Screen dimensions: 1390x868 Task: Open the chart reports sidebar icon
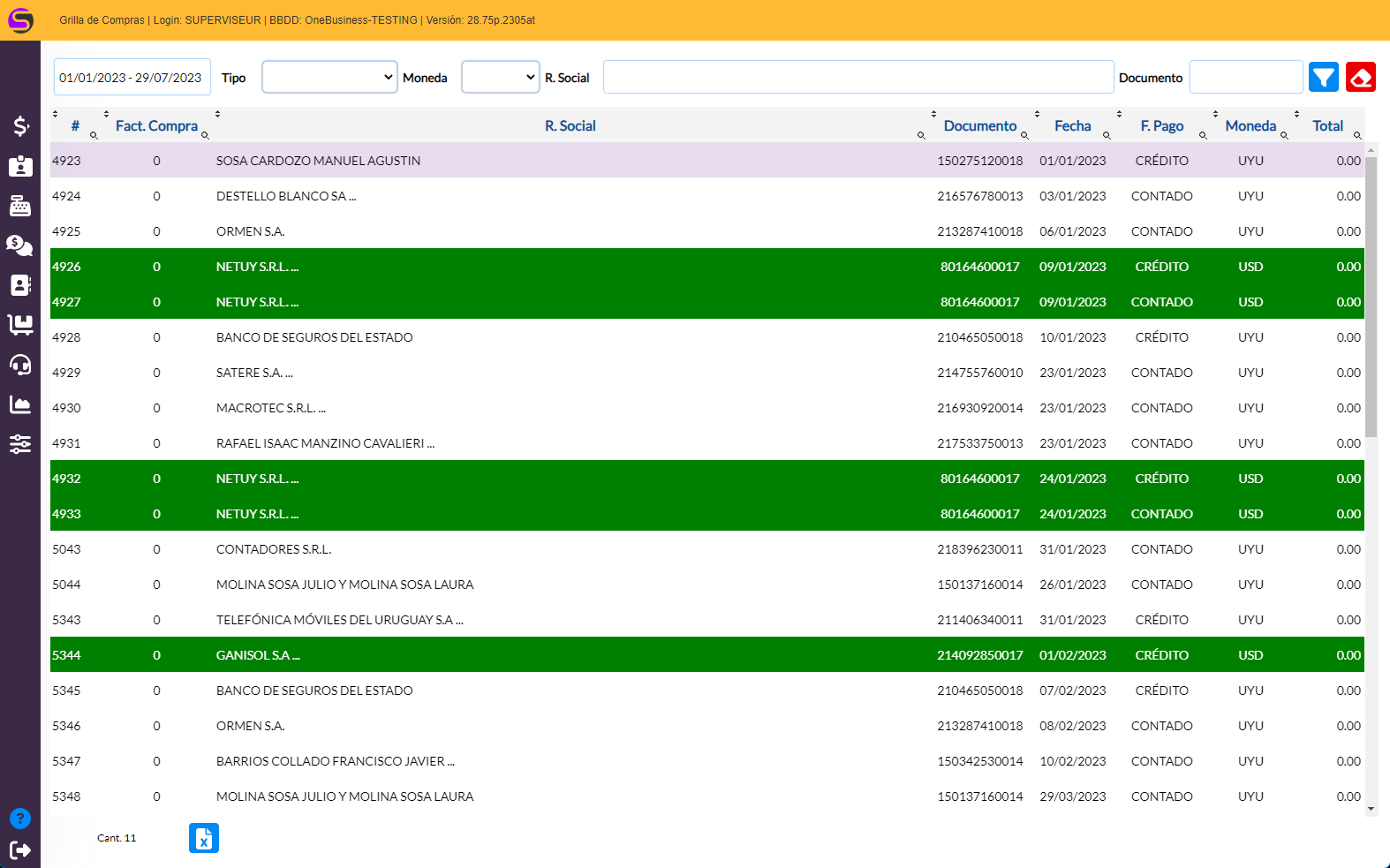tap(20, 404)
